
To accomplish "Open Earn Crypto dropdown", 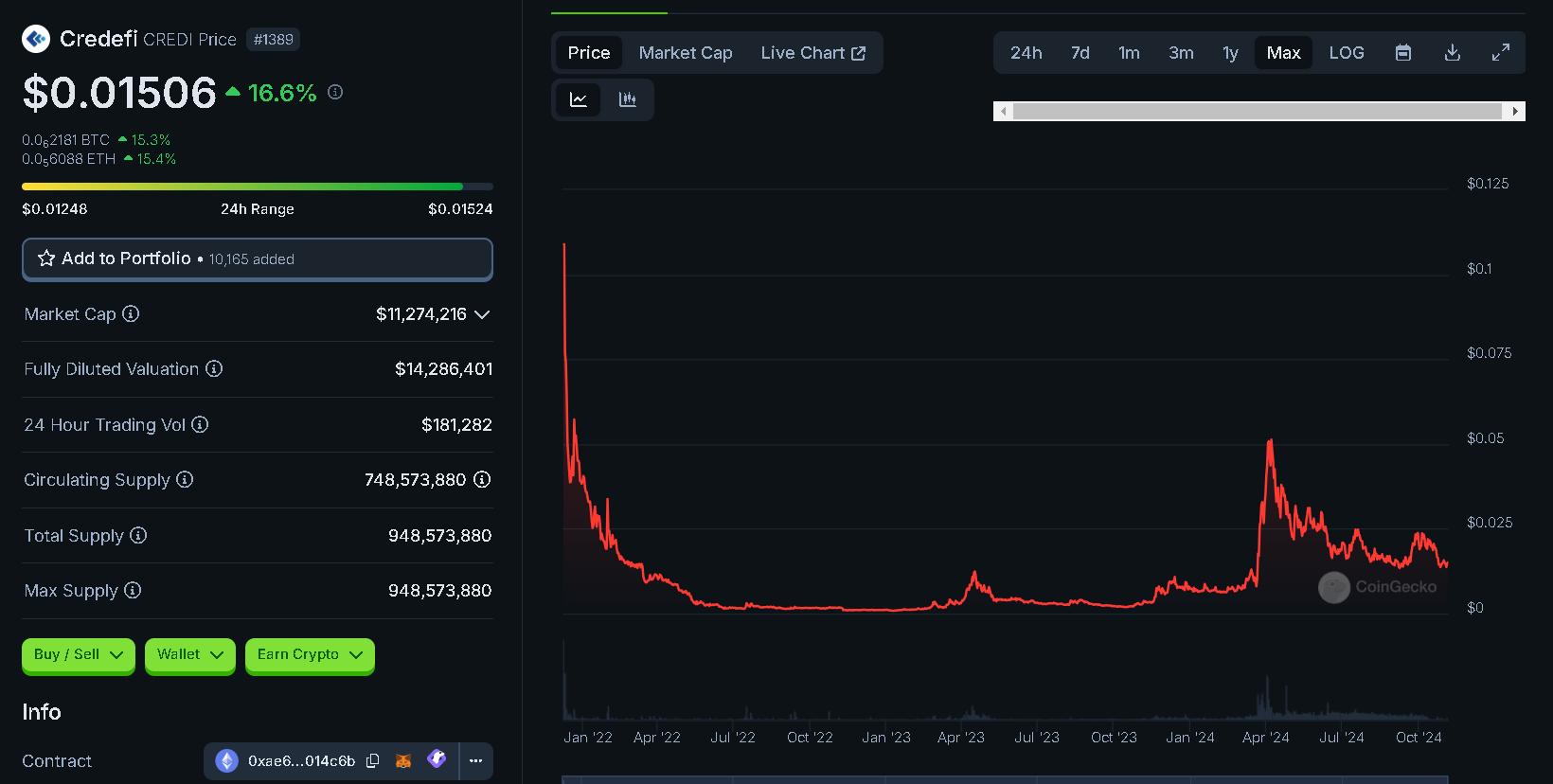I will [310, 654].
